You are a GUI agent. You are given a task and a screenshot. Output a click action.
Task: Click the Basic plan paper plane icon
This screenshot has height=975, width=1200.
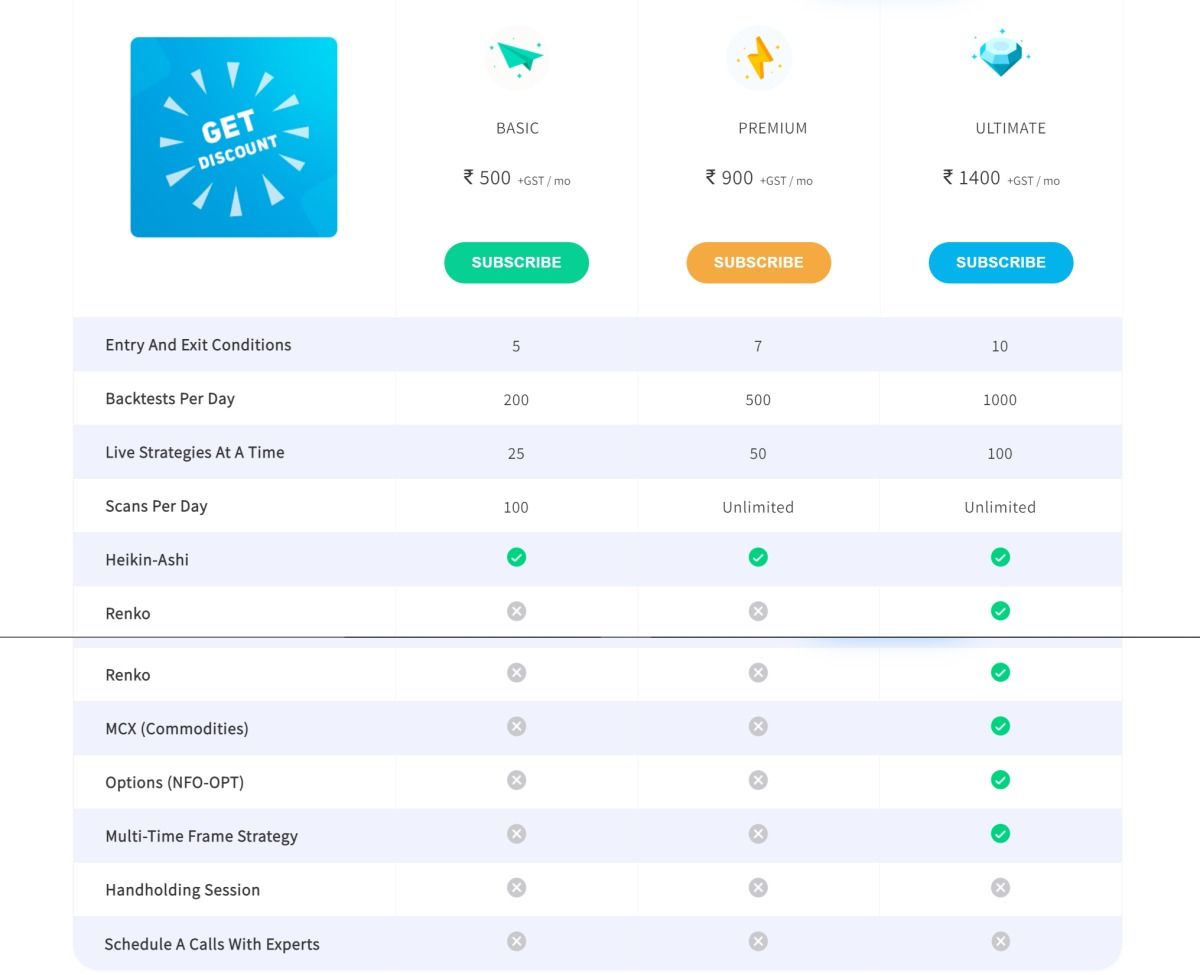(x=516, y=57)
